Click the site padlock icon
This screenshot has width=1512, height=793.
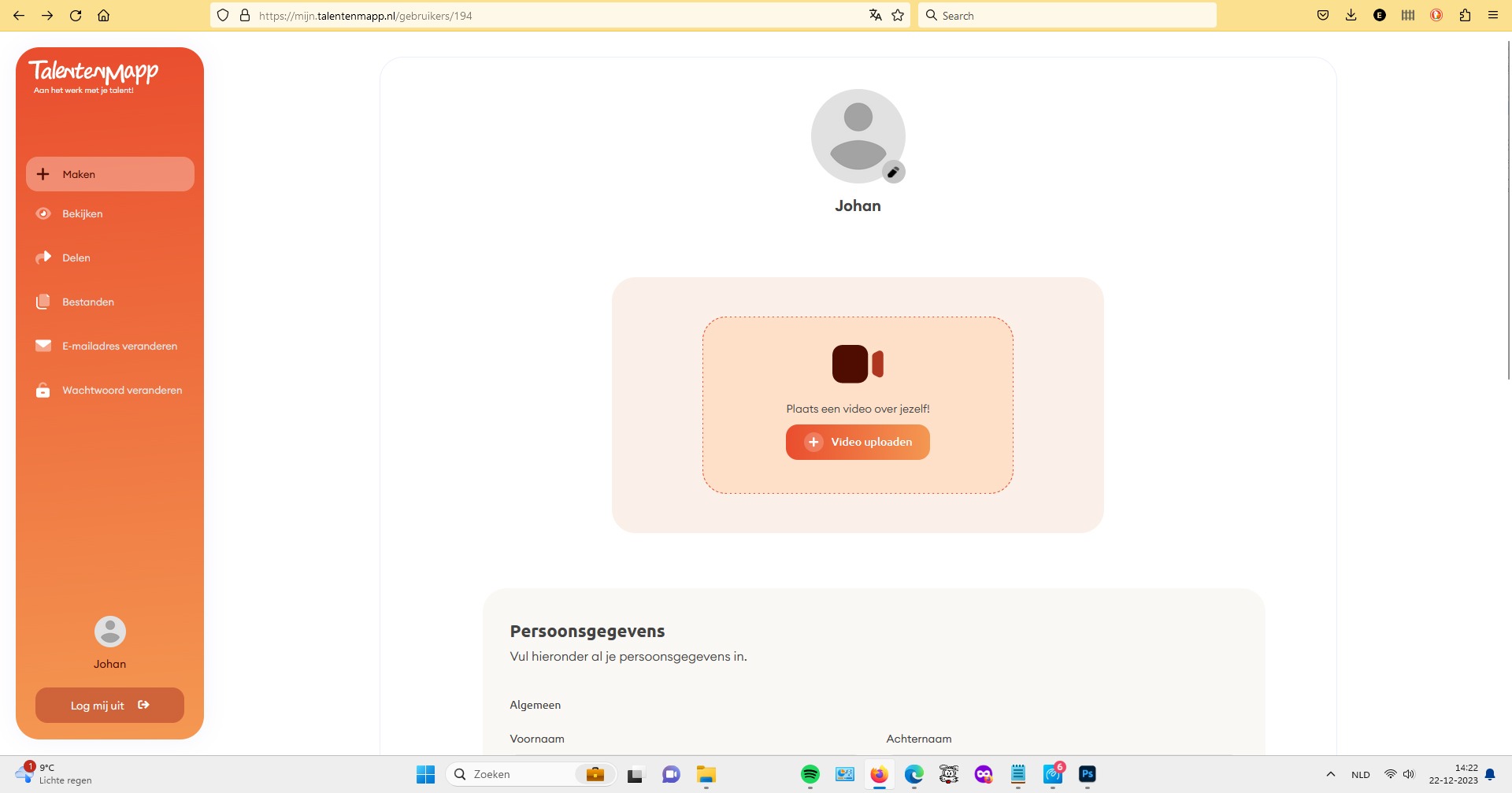(245, 15)
